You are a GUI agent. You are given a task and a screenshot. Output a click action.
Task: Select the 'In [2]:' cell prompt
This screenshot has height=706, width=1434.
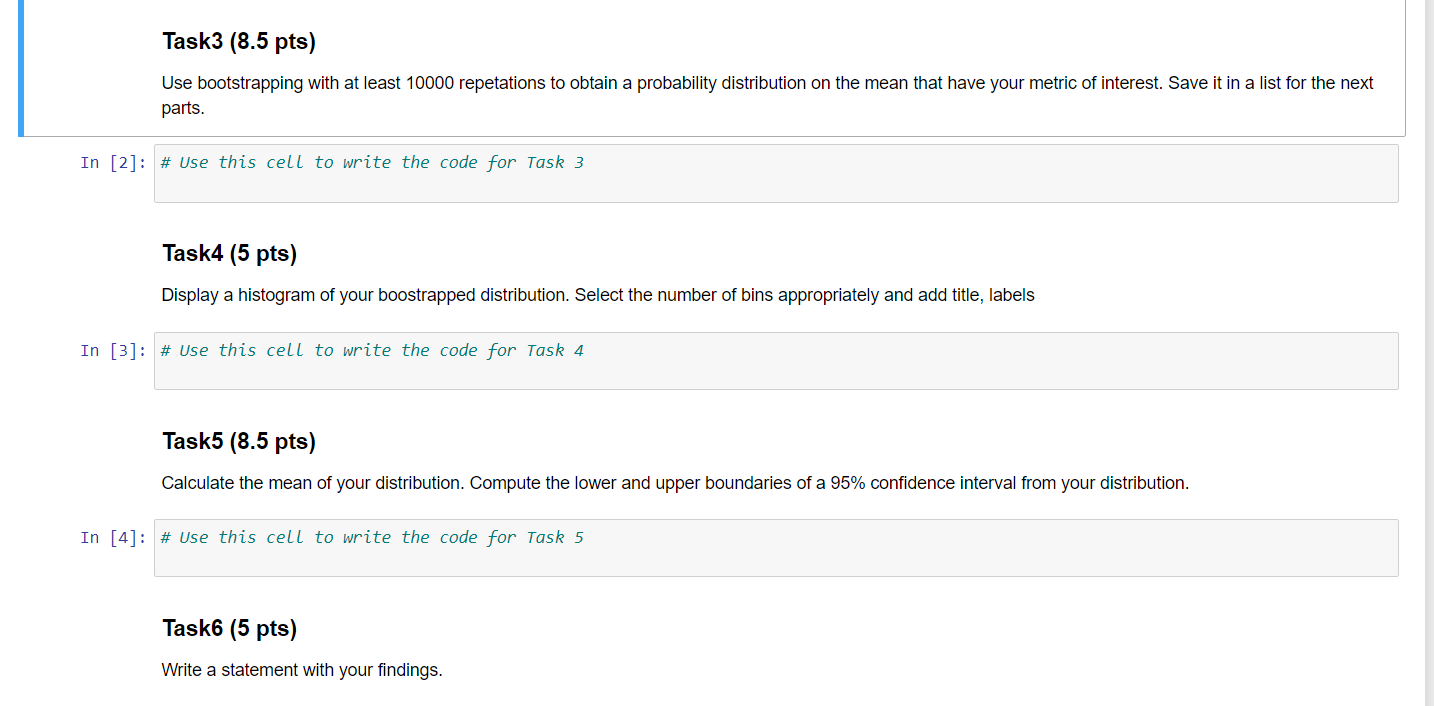(110, 162)
